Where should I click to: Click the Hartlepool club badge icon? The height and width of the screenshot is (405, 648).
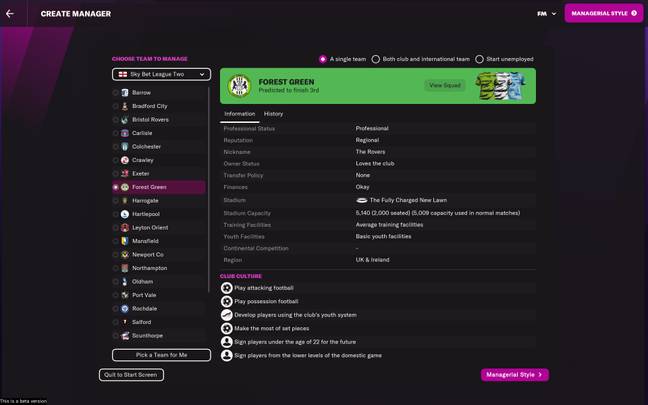coord(125,214)
